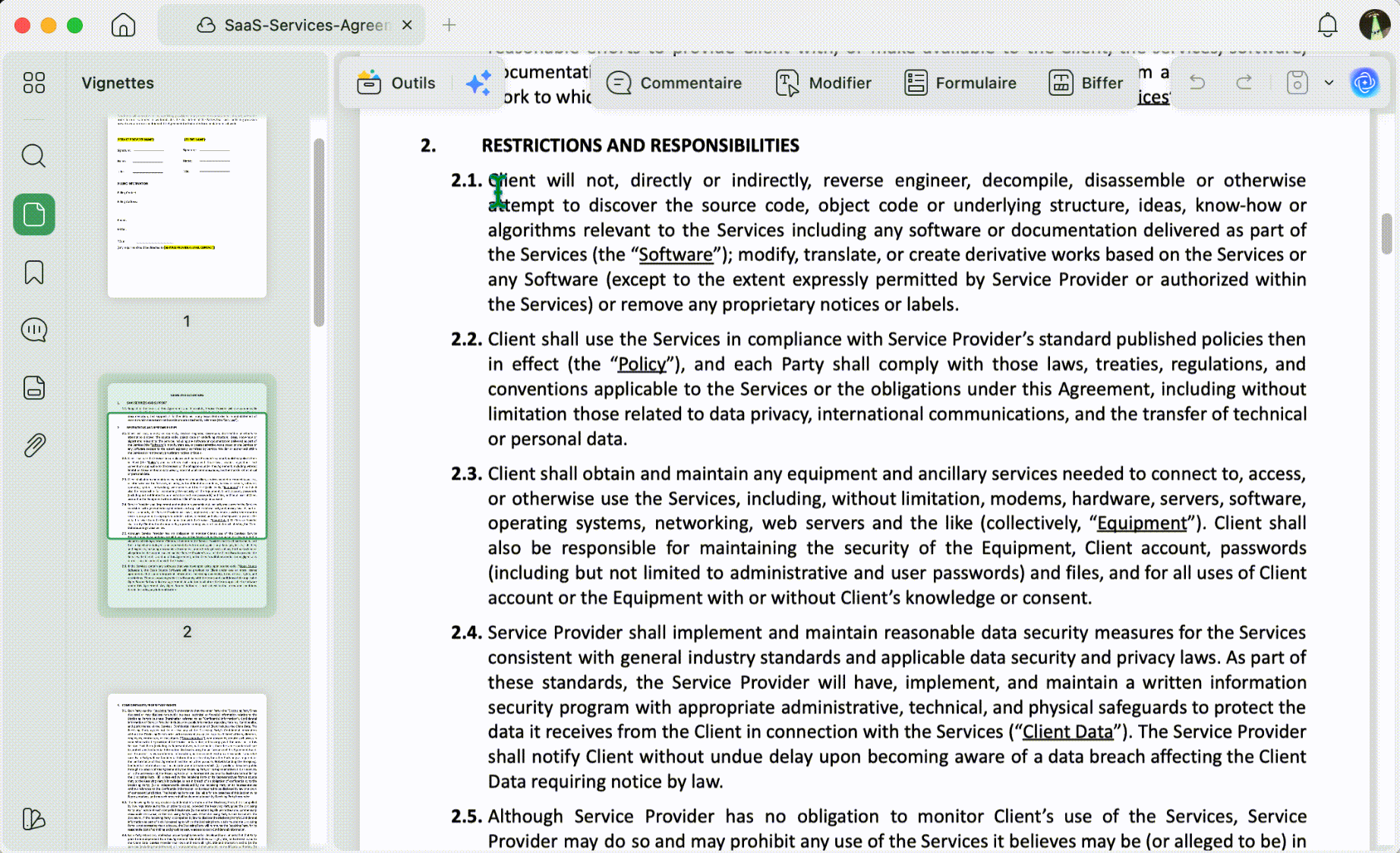Open the bookmarks panel icon
This screenshot has height=853, width=1400.
[34, 272]
